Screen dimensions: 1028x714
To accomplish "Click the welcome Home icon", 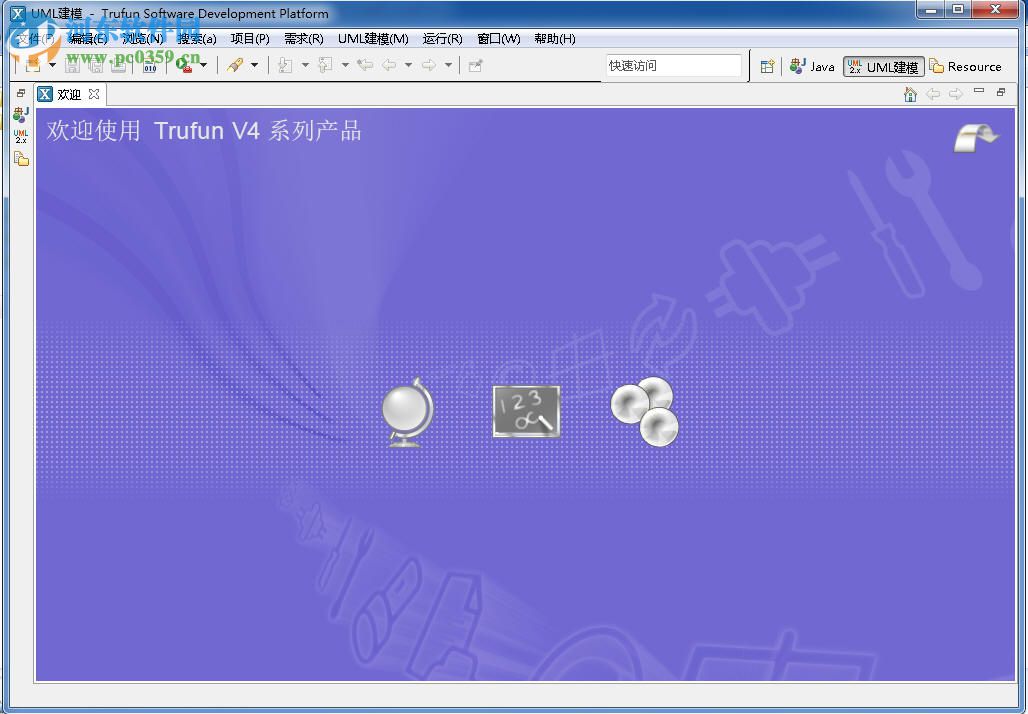I will [910, 94].
